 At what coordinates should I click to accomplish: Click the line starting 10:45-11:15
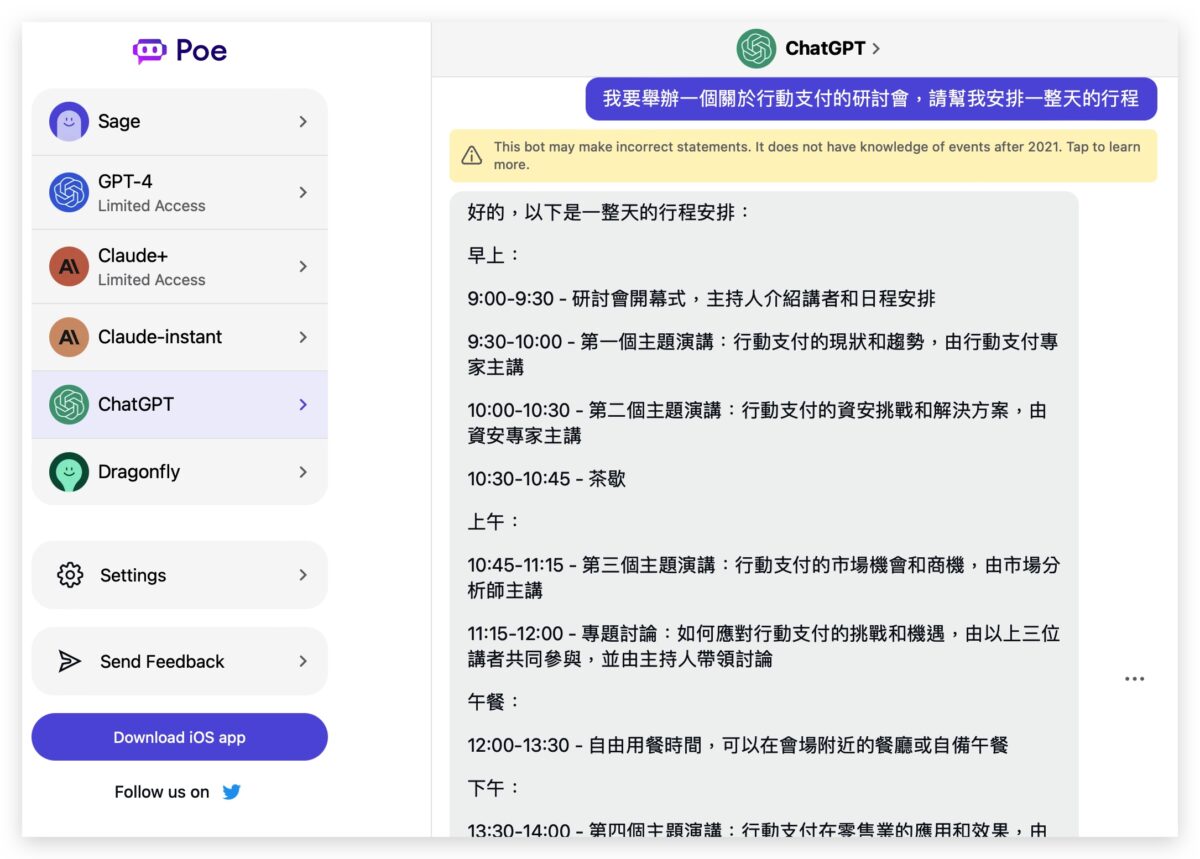763,578
